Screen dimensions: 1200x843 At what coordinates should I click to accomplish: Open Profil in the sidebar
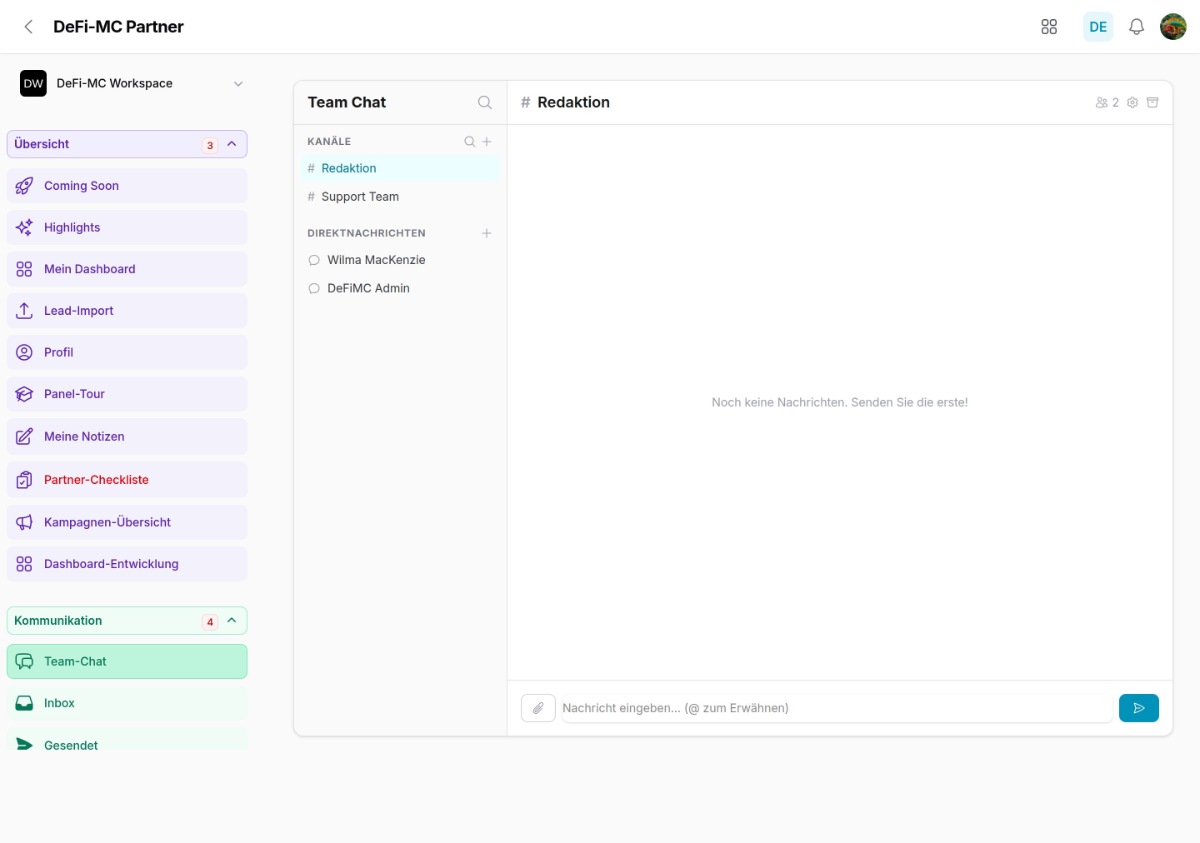[x=127, y=353]
